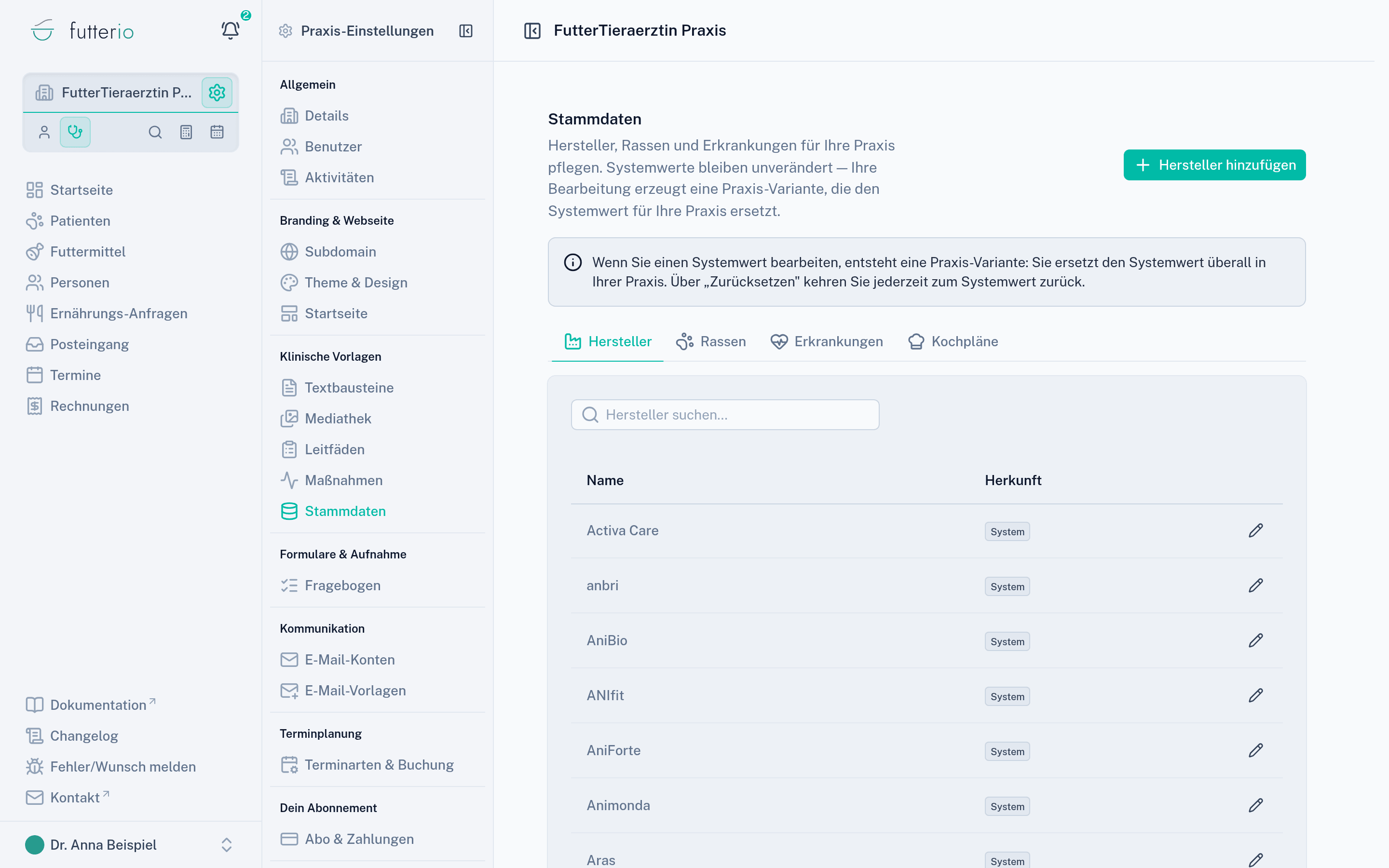Click Fehler/Wunsch melden

111,766
